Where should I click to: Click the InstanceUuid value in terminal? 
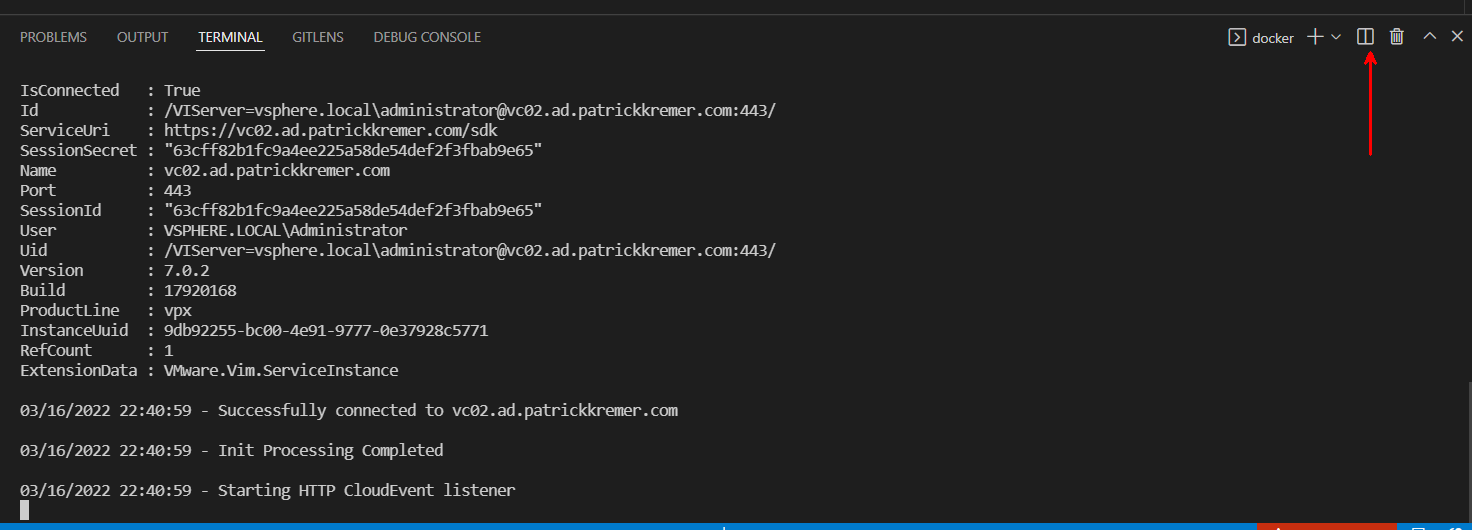click(x=326, y=330)
